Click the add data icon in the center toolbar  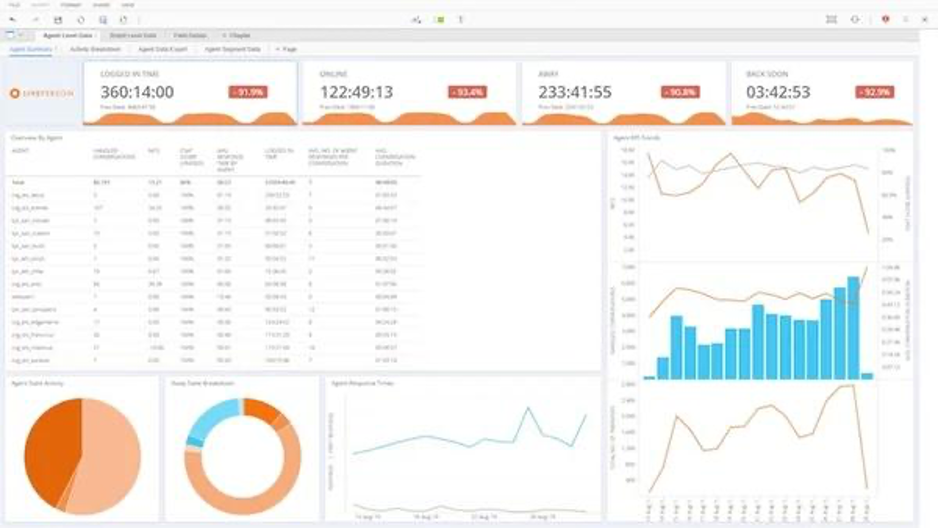point(416,19)
